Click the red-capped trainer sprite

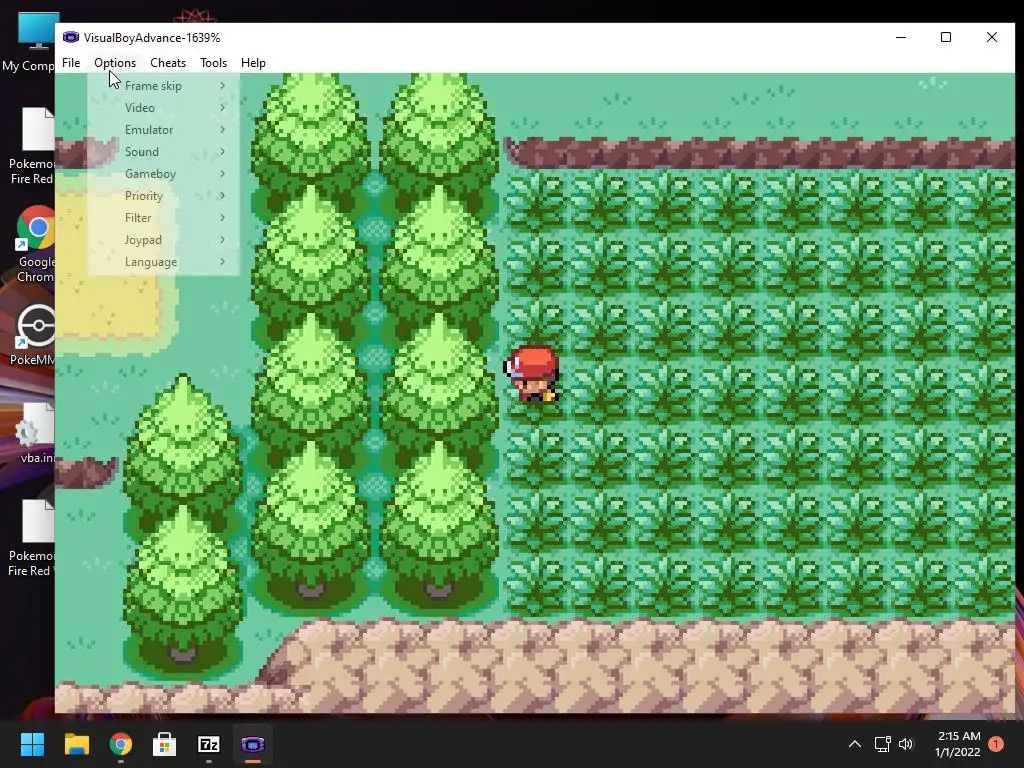(532, 374)
